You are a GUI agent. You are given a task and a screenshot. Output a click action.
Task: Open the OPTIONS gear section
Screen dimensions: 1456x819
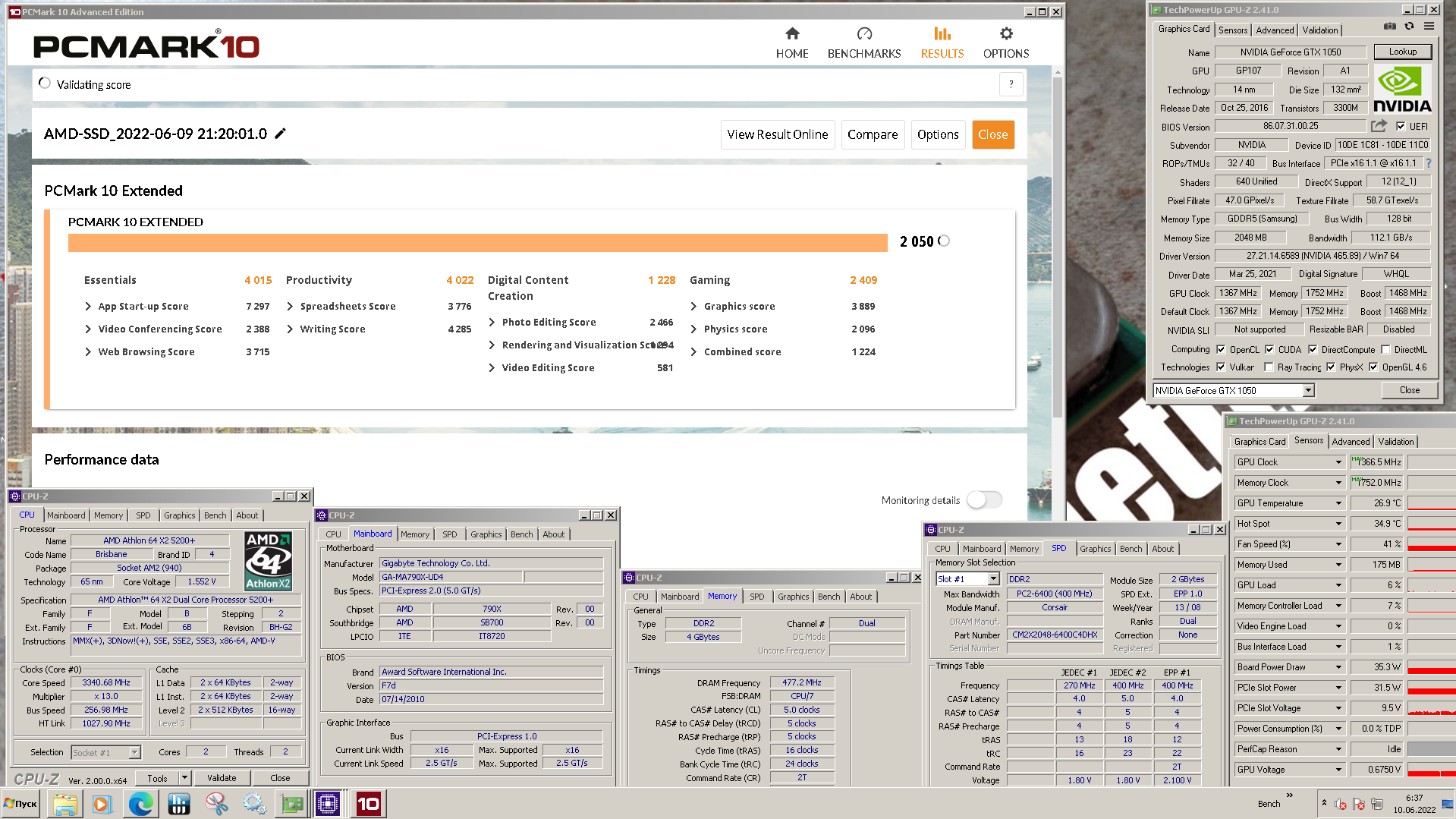pyautogui.click(x=1006, y=43)
